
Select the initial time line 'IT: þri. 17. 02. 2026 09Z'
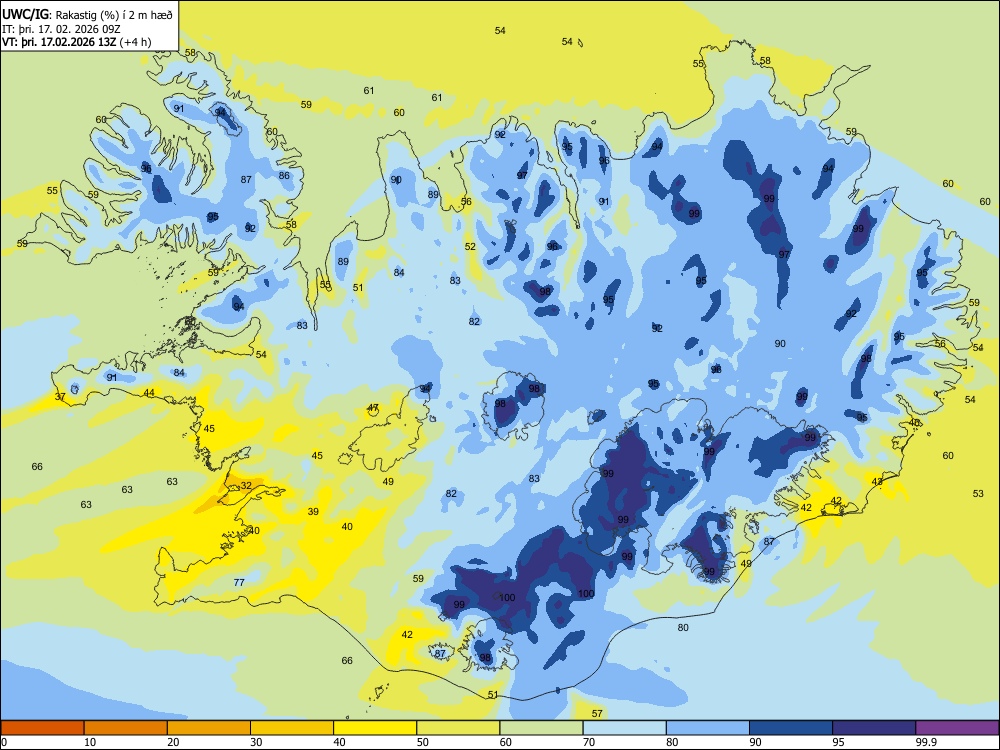point(61,29)
